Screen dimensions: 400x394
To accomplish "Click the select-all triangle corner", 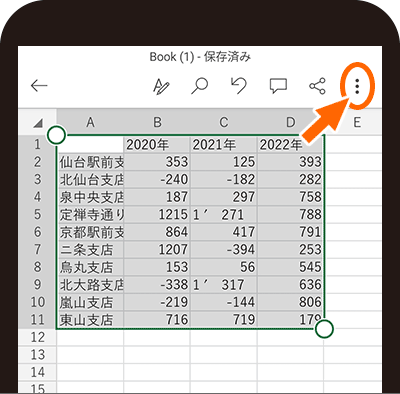I will coord(38,123).
